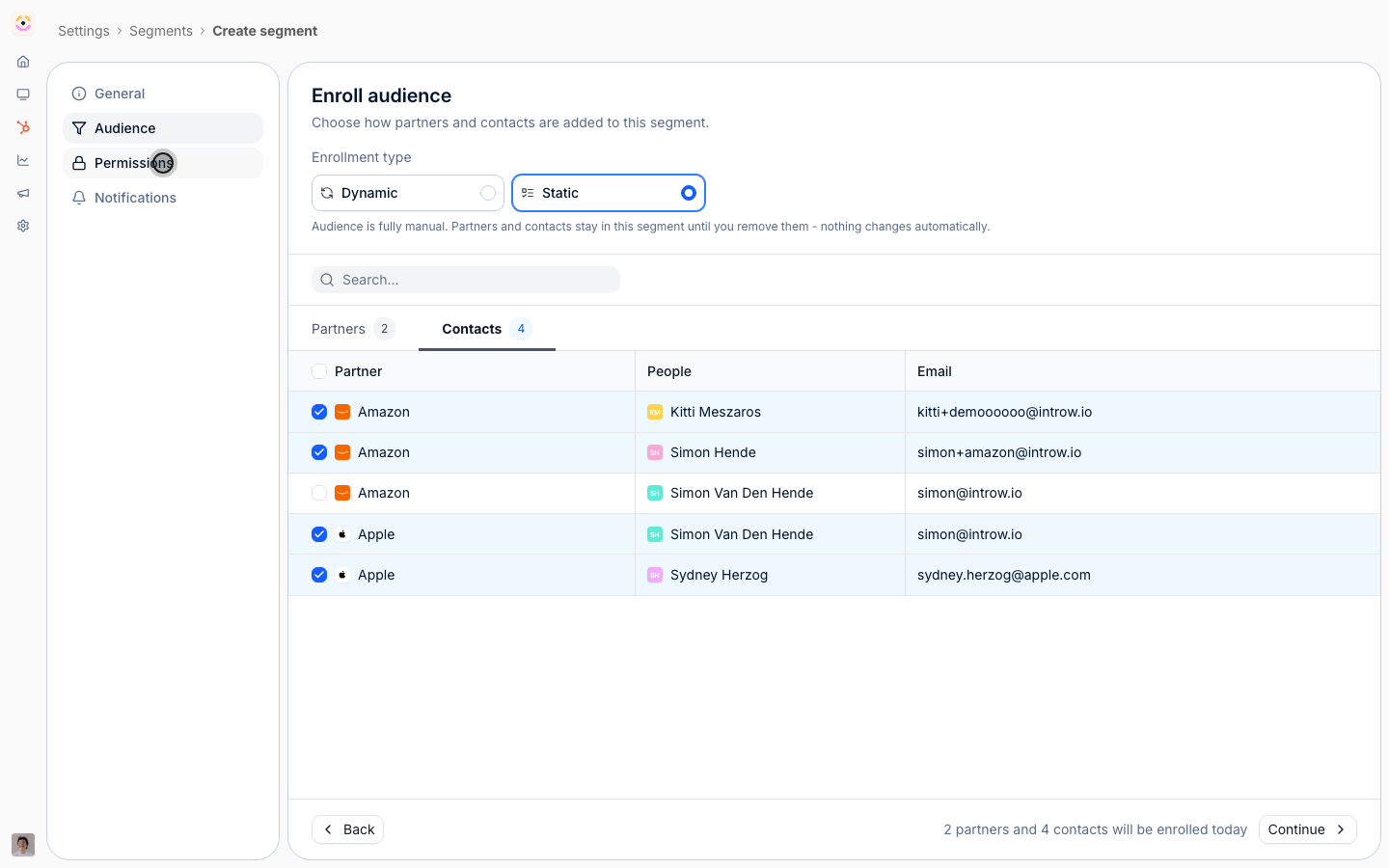
Task: Click the name Sydney Herzog
Action: point(720,575)
